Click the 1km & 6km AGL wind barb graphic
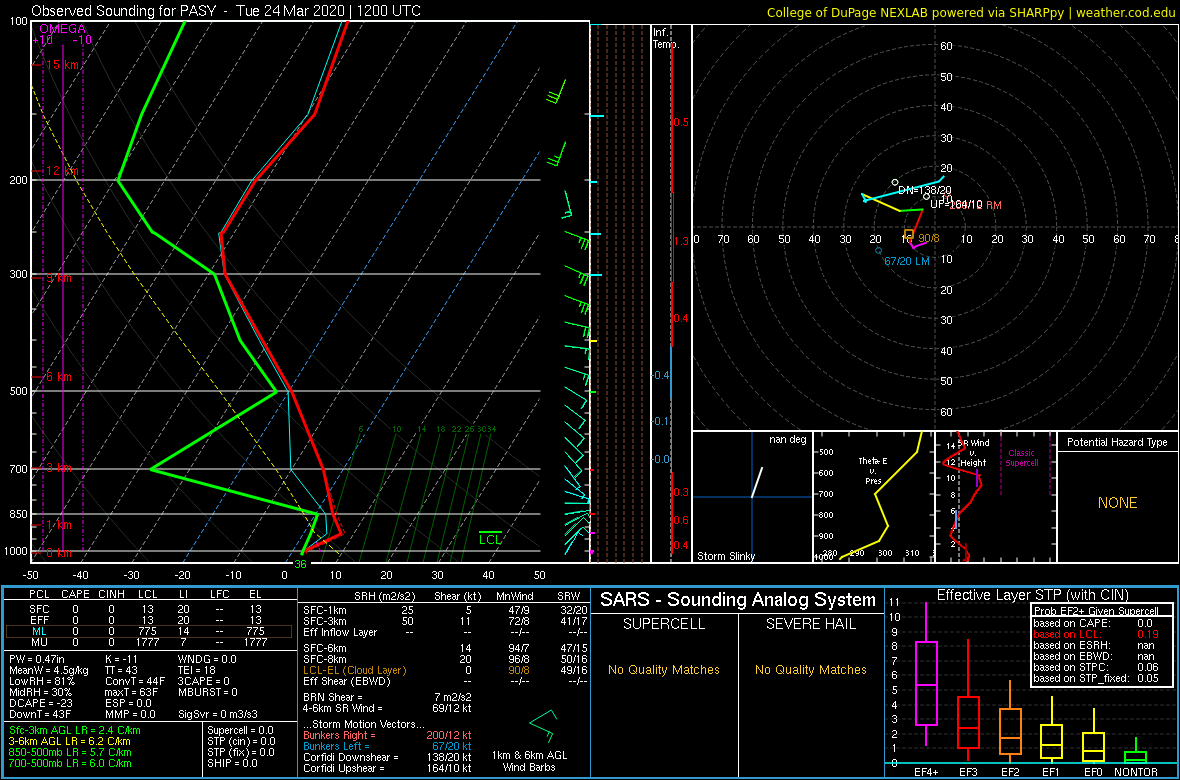Viewport: 1180px width, 780px height. coord(543,725)
